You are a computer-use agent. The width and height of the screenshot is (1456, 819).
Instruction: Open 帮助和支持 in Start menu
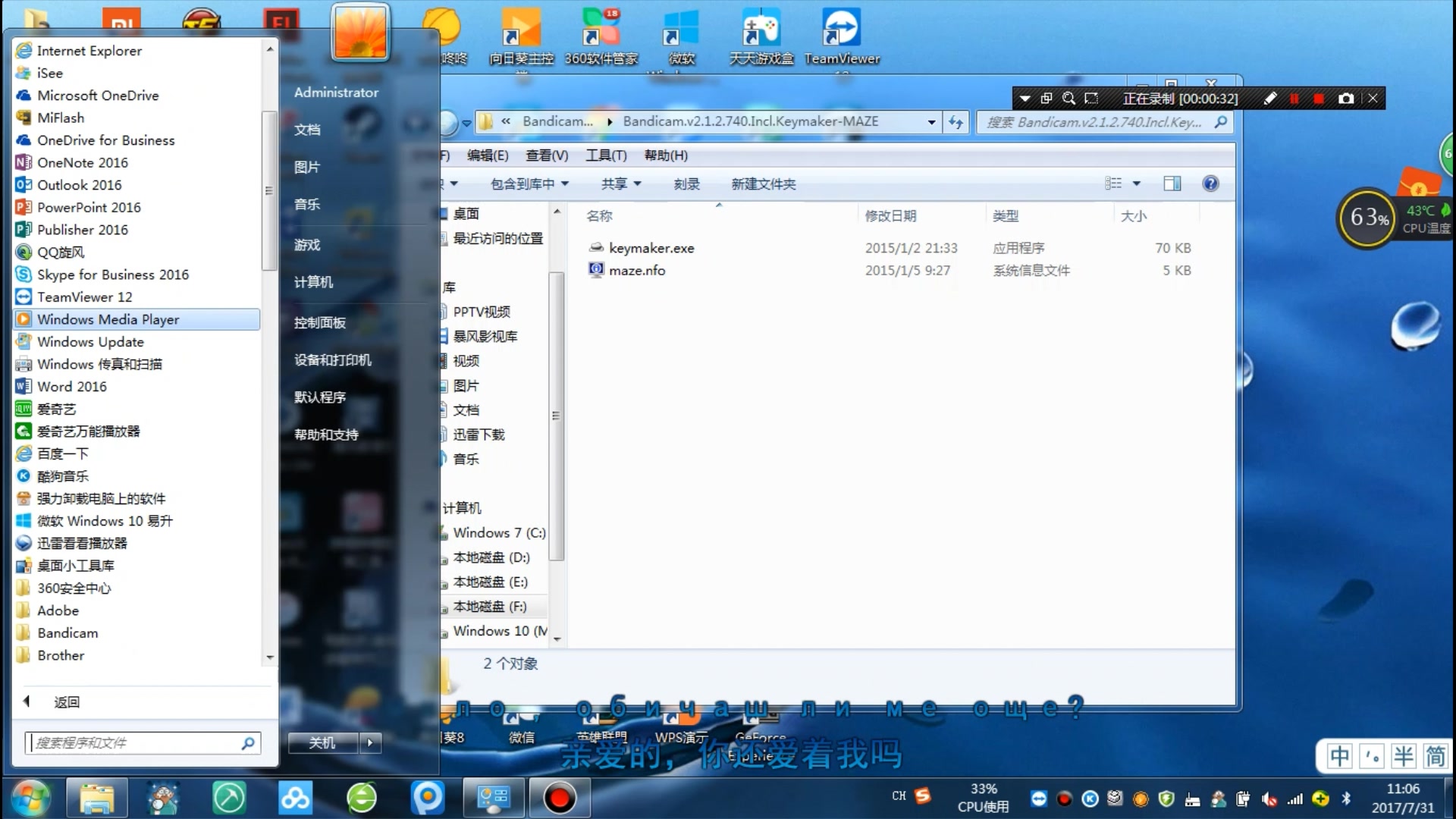coord(326,435)
